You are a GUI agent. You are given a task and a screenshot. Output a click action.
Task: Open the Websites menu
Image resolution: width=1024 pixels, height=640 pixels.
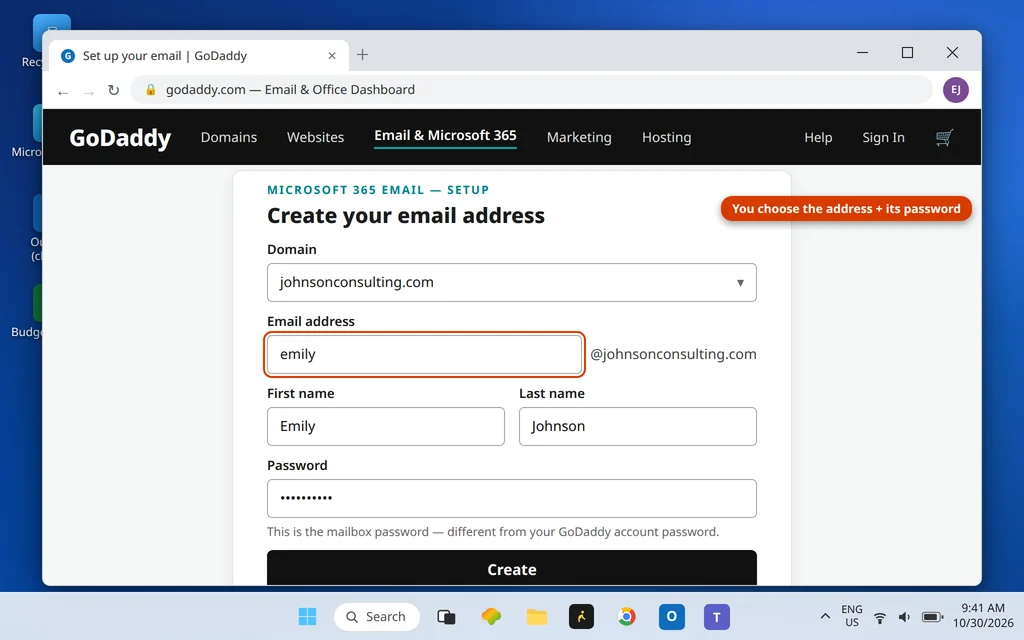[x=315, y=137]
